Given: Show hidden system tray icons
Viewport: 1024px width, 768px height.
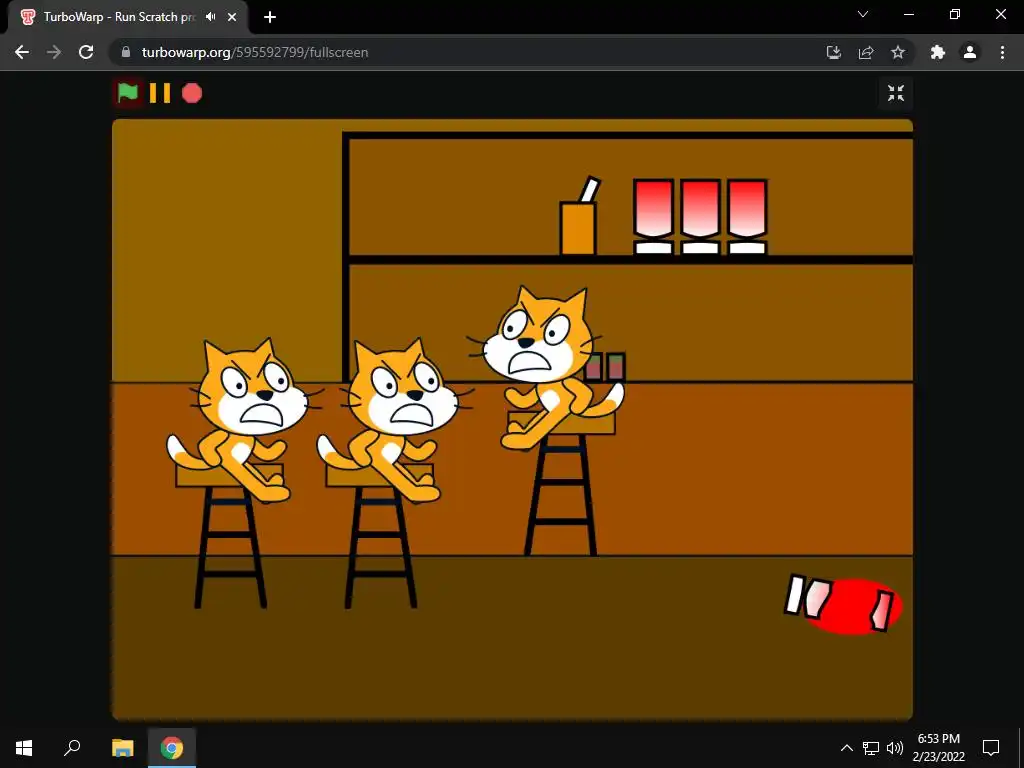Looking at the screenshot, I should click(x=846, y=748).
